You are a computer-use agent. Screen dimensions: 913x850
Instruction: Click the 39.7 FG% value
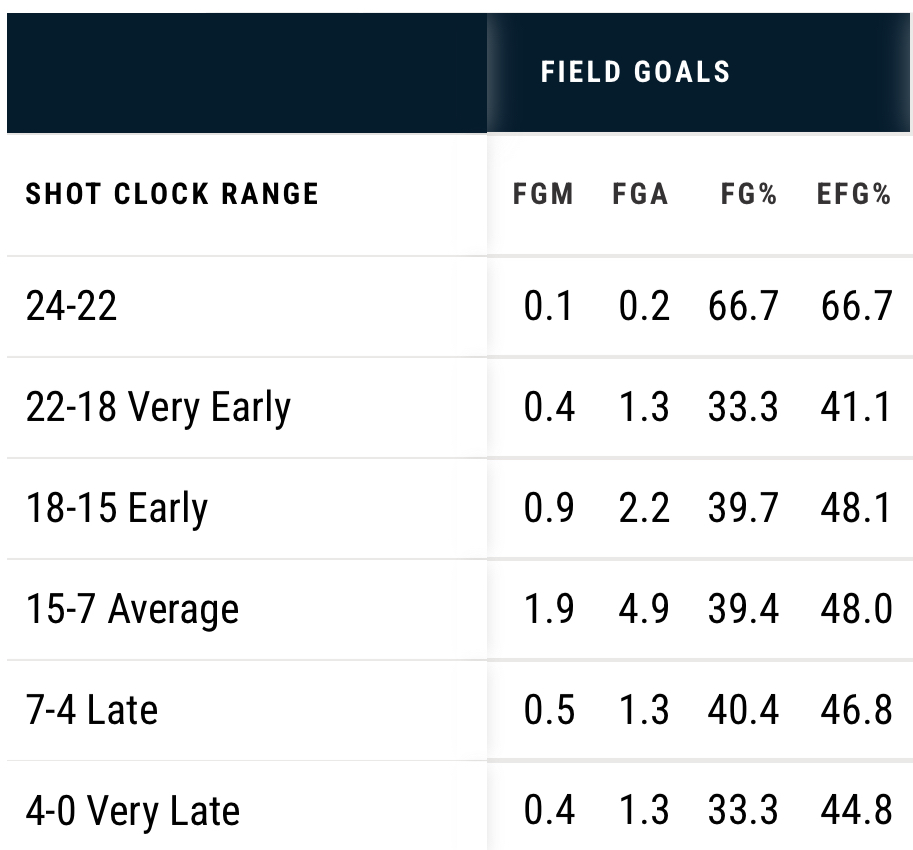tap(743, 508)
